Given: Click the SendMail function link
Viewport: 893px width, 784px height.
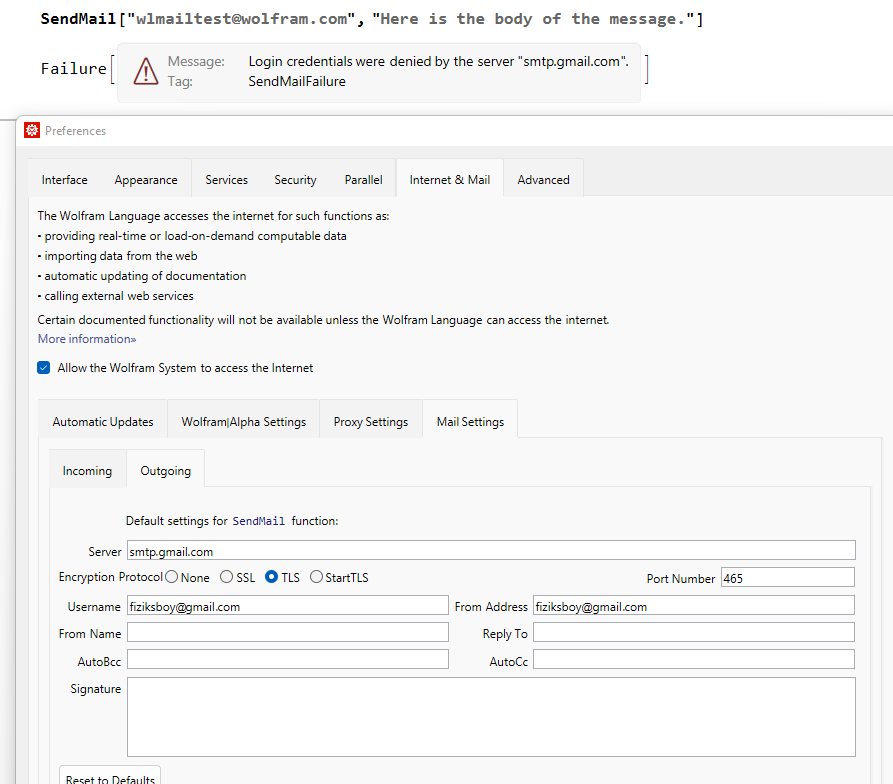Looking at the screenshot, I should coord(259,521).
